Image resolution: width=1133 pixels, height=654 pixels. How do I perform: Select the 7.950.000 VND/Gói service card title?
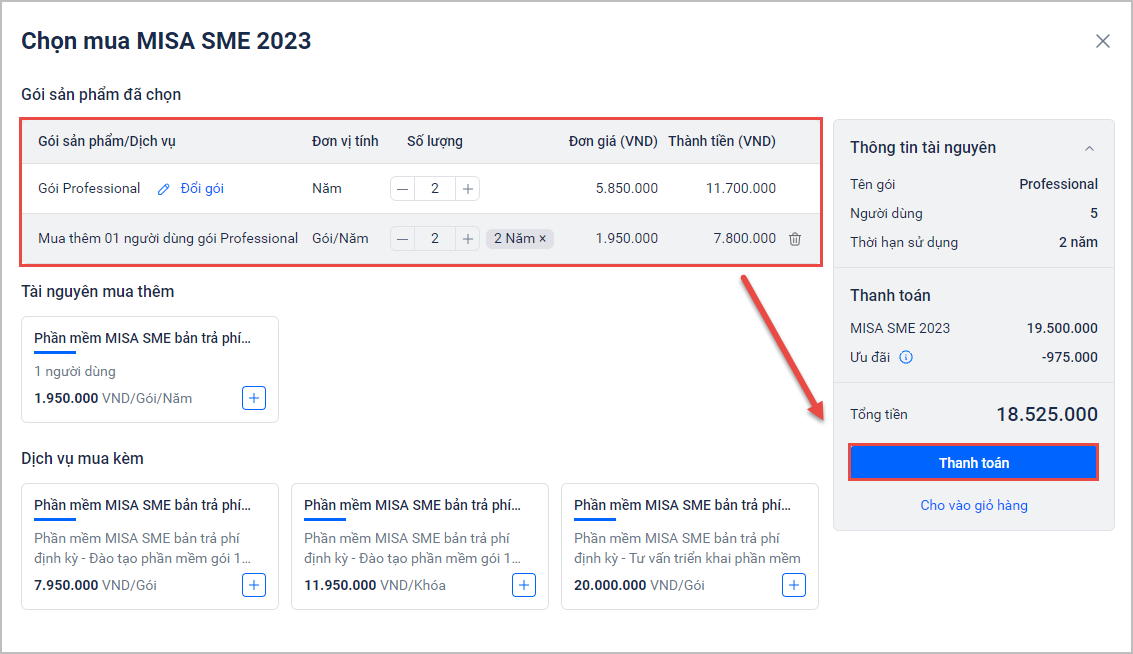pos(142,505)
